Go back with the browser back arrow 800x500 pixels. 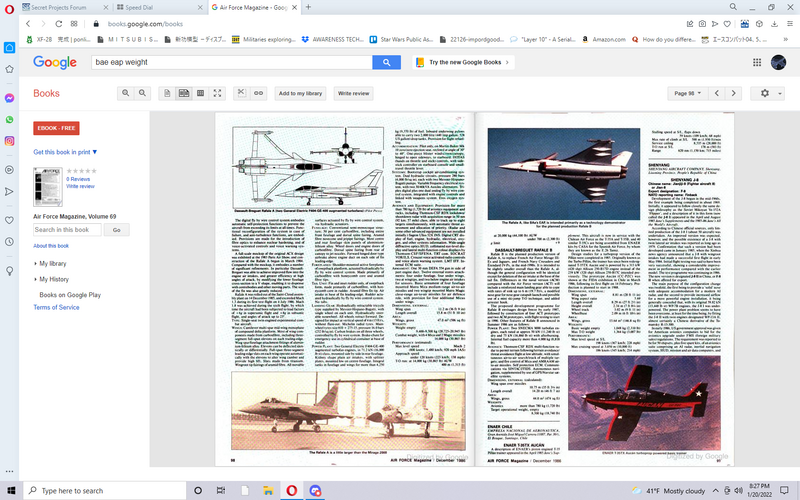point(29,23)
